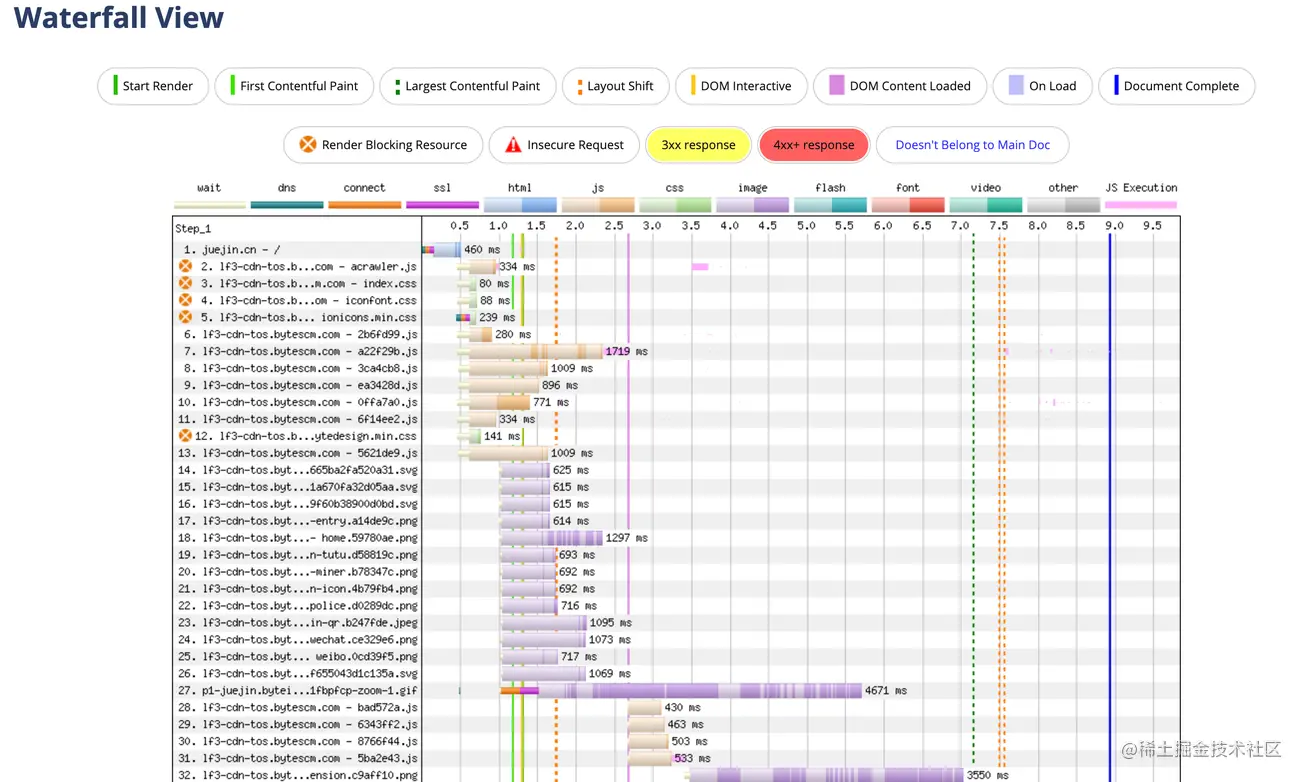The width and height of the screenshot is (1304, 782).
Task: Click the JS Execution color key bar
Action: coord(1141,205)
